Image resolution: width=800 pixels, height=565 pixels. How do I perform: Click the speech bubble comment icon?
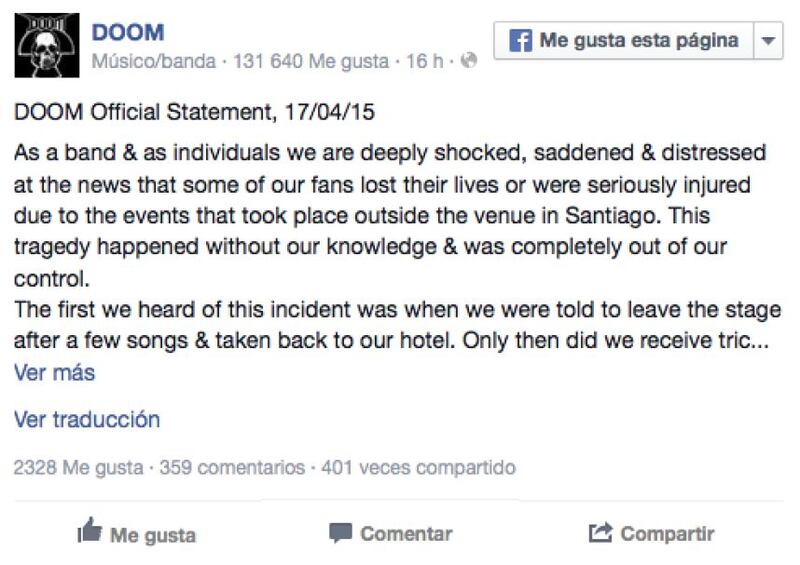(x=340, y=533)
